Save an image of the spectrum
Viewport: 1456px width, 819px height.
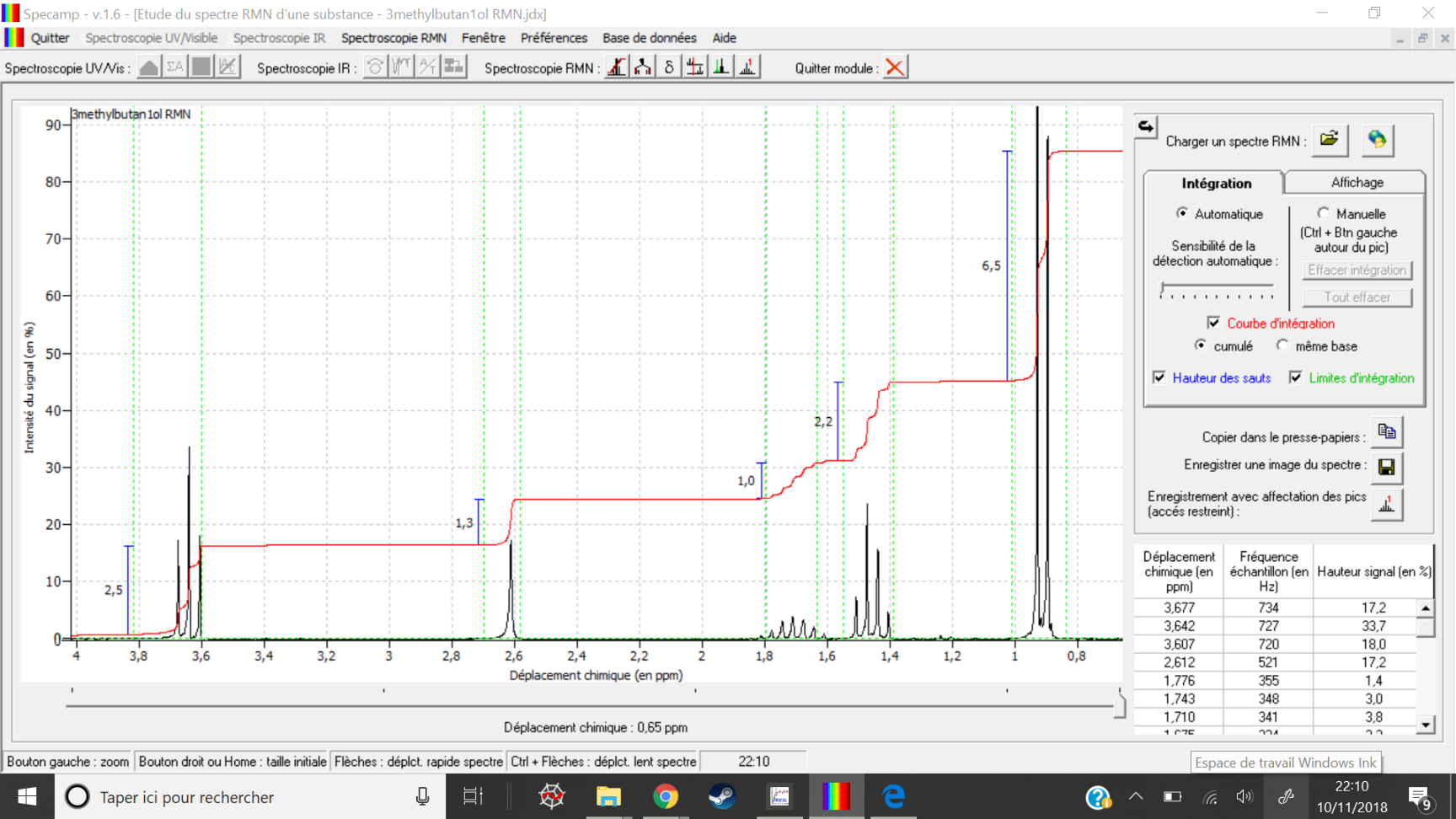[x=1387, y=467]
